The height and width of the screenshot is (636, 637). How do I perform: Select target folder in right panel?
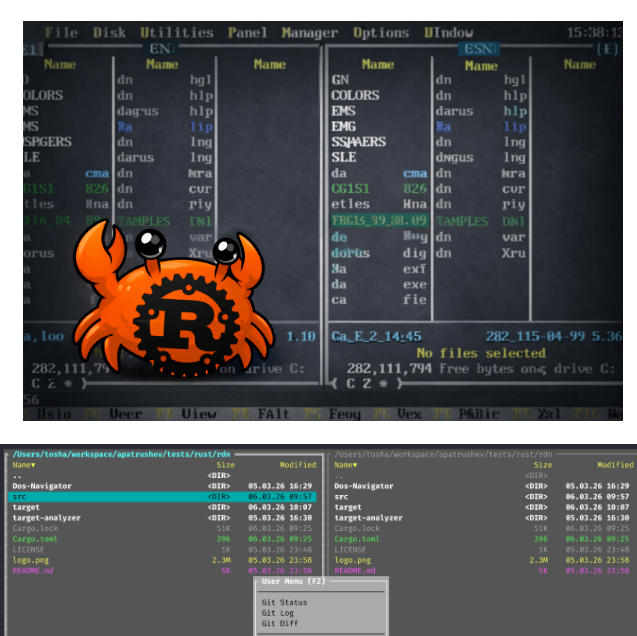(x=482, y=507)
